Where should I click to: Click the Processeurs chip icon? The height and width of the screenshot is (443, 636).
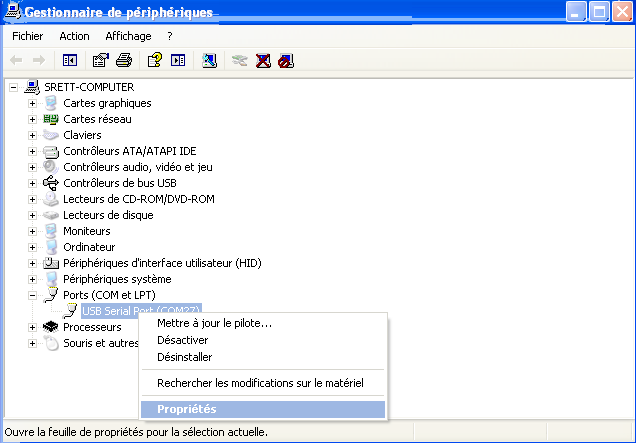[x=51, y=327]
